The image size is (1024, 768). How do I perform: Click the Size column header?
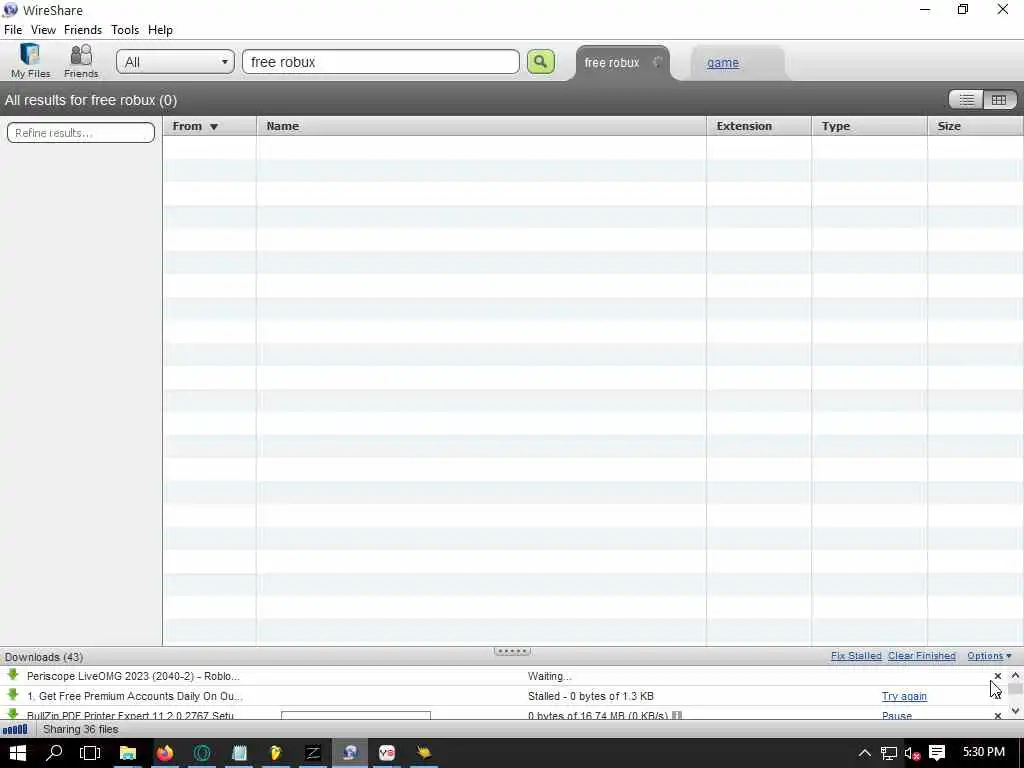click(x=975, y=126)
